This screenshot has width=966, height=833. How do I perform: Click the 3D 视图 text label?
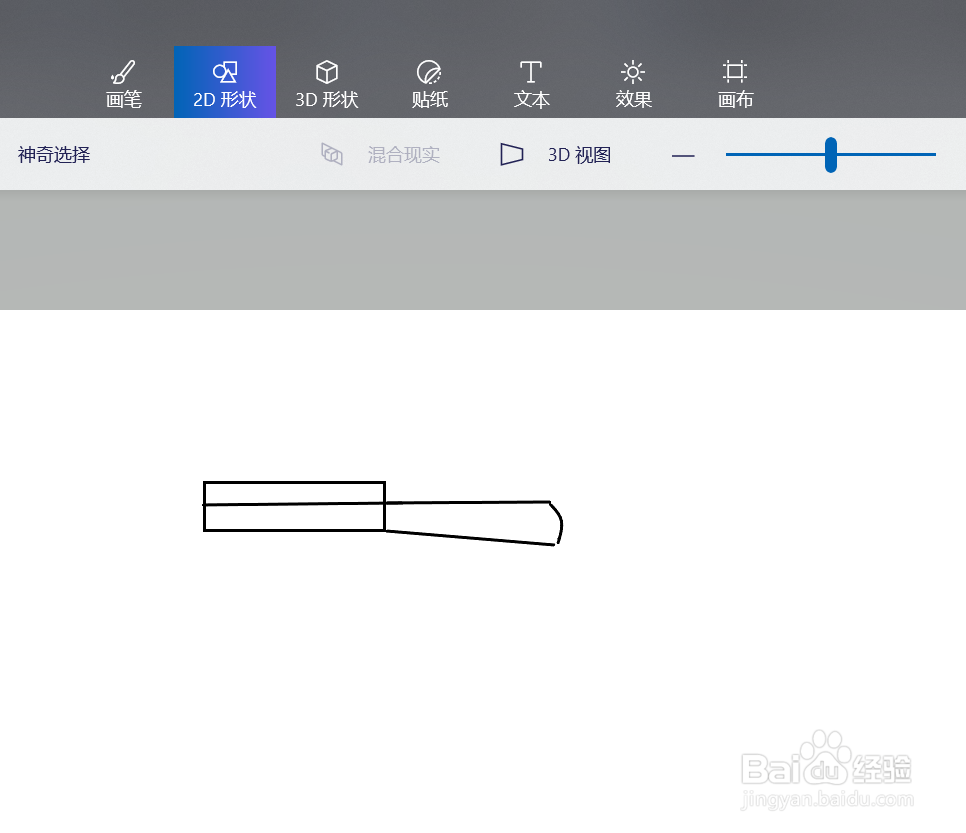(x=579, y=155)
